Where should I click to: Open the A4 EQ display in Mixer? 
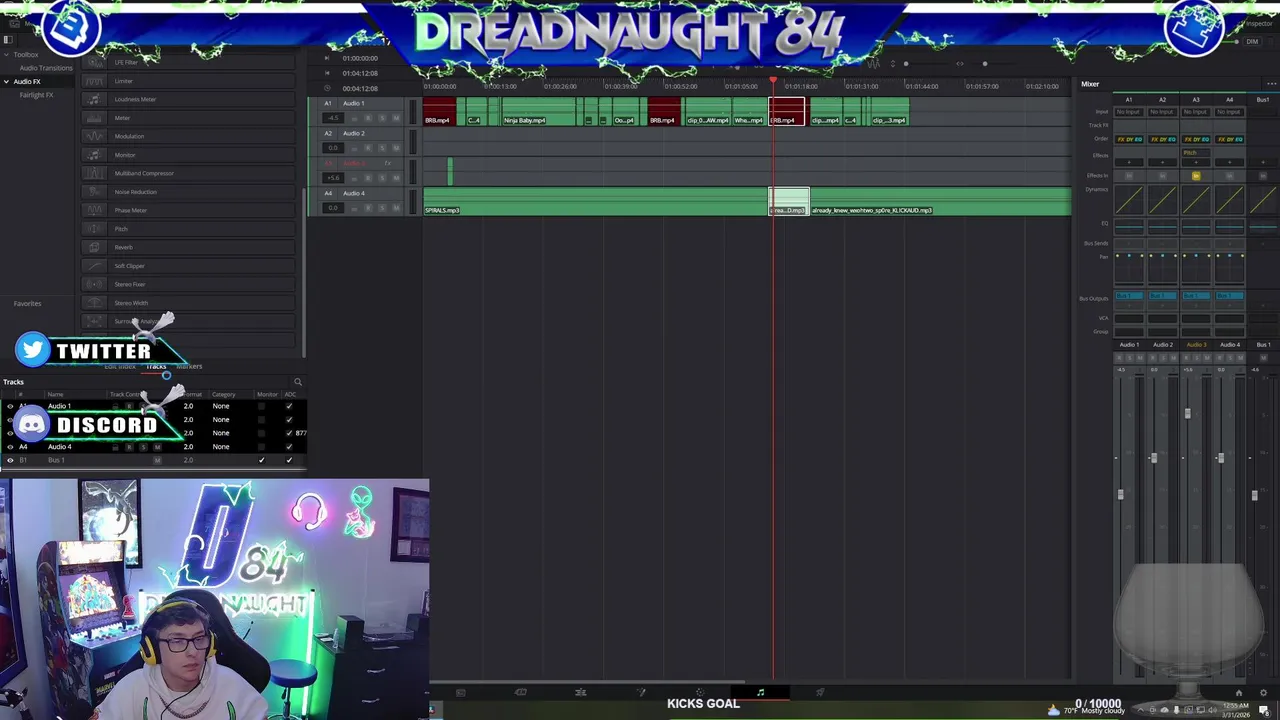coord(1230,227)
